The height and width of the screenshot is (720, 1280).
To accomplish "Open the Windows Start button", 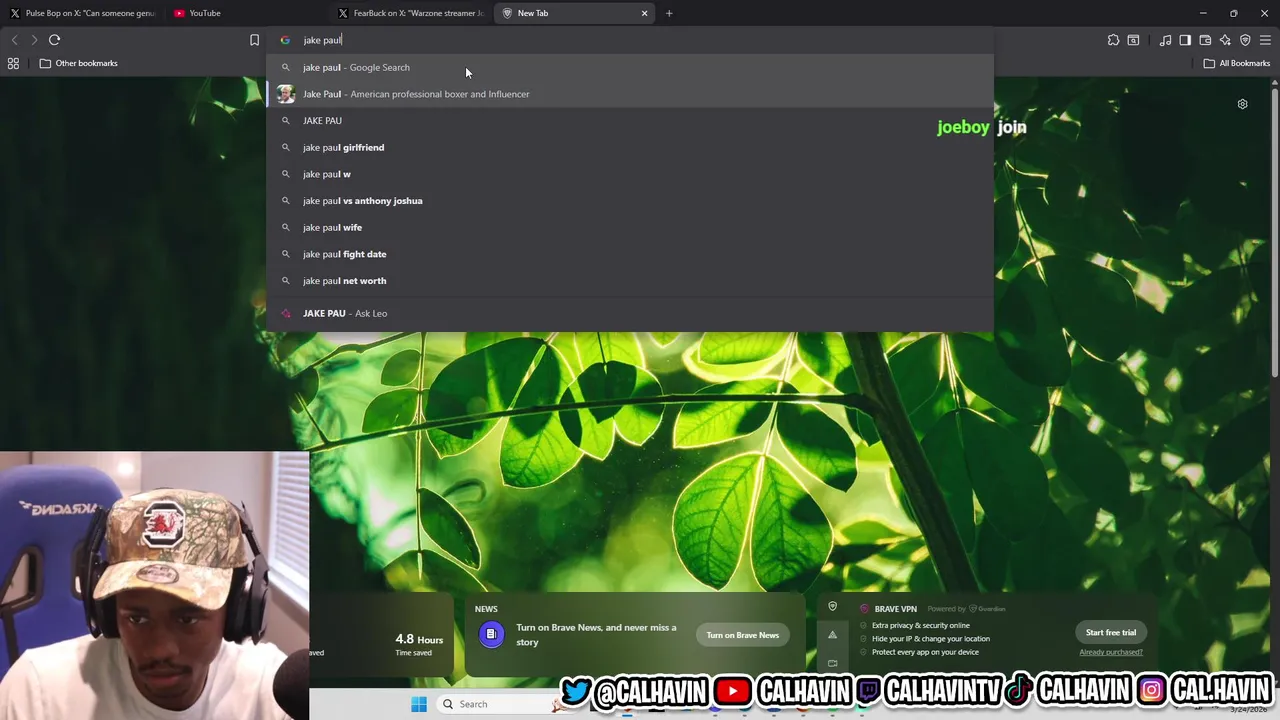I will pyautogui.click(x=419, y=704).
